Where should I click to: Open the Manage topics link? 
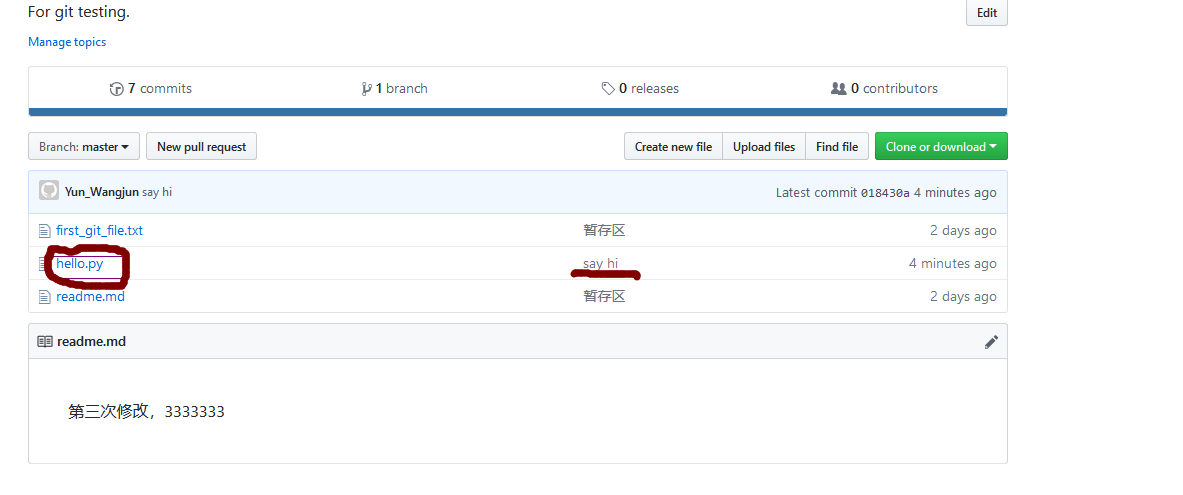(x=67, y=42)
